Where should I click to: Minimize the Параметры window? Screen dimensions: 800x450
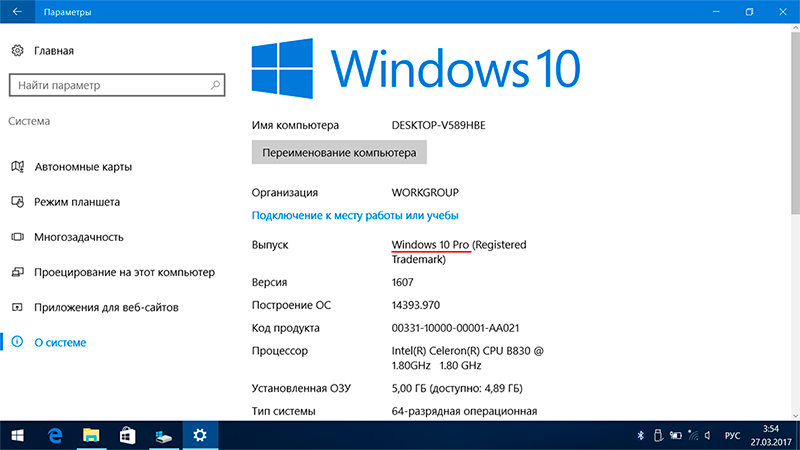(x=716, y=12)
